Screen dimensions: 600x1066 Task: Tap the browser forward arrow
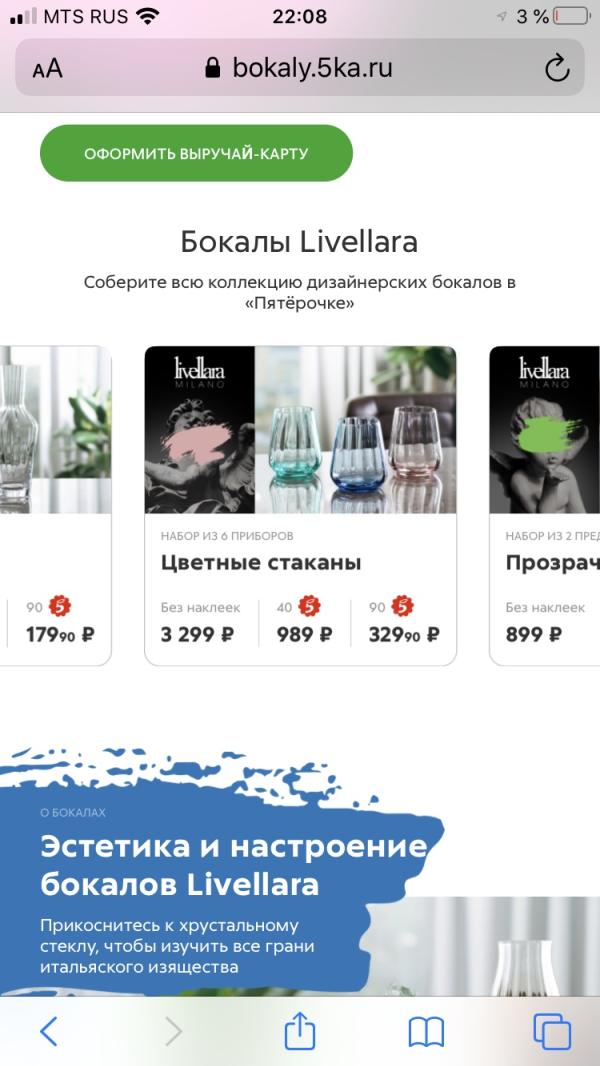(x=174, y=1031)
